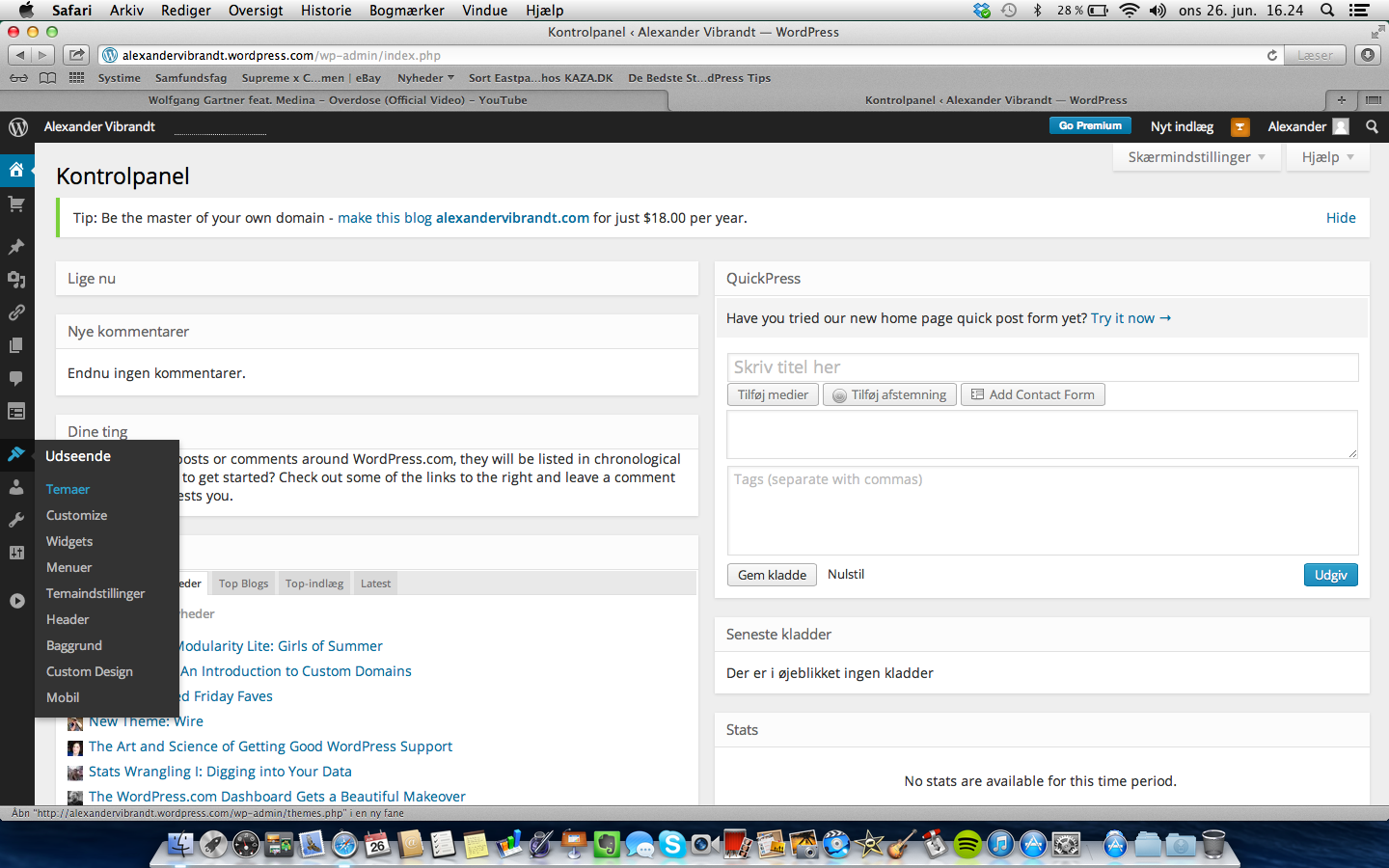Screen dimensions: 1389x868
Task: Switch to the Latest tab
Action: point(375,583)
